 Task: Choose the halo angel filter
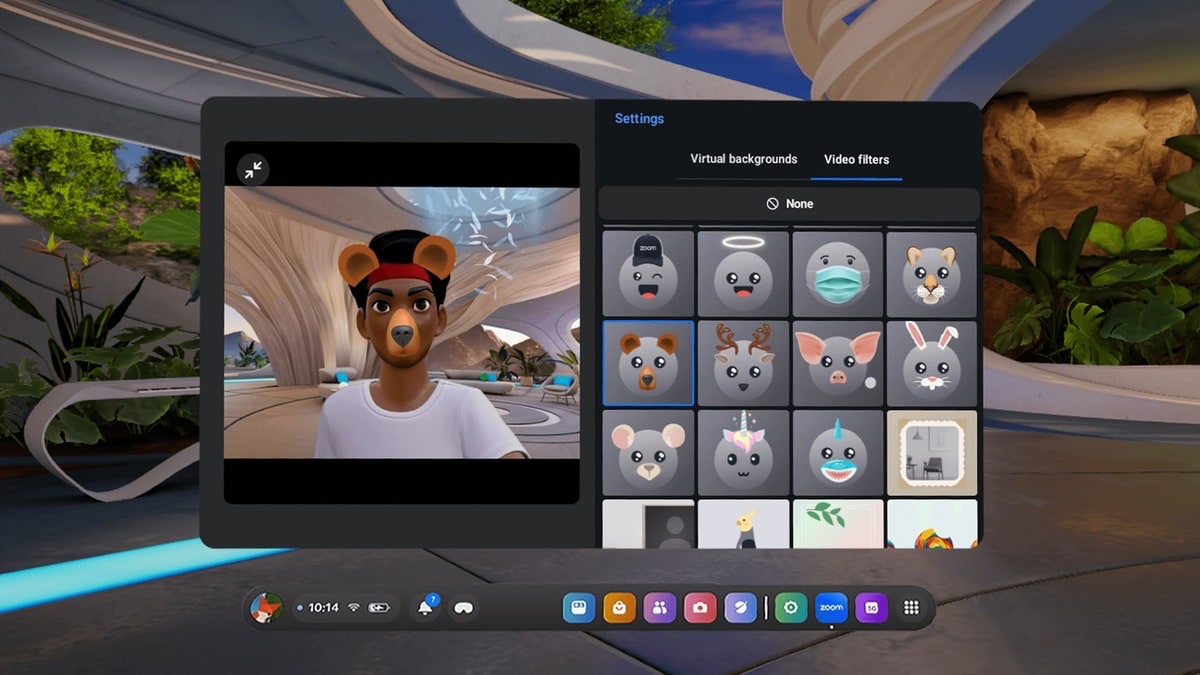click(742, 273)
